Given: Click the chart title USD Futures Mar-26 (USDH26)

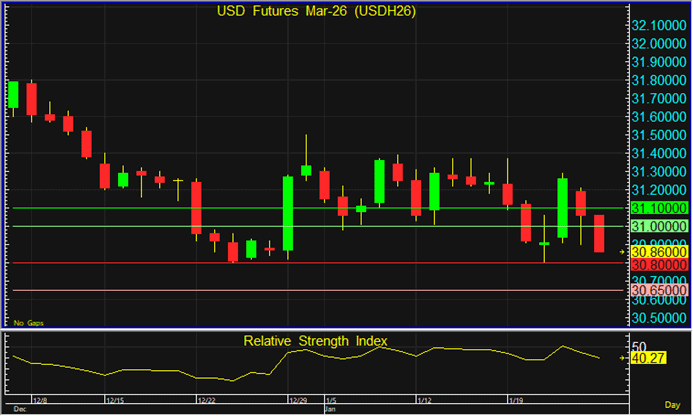Looking at the screenshot, I should tap(316, 12).
